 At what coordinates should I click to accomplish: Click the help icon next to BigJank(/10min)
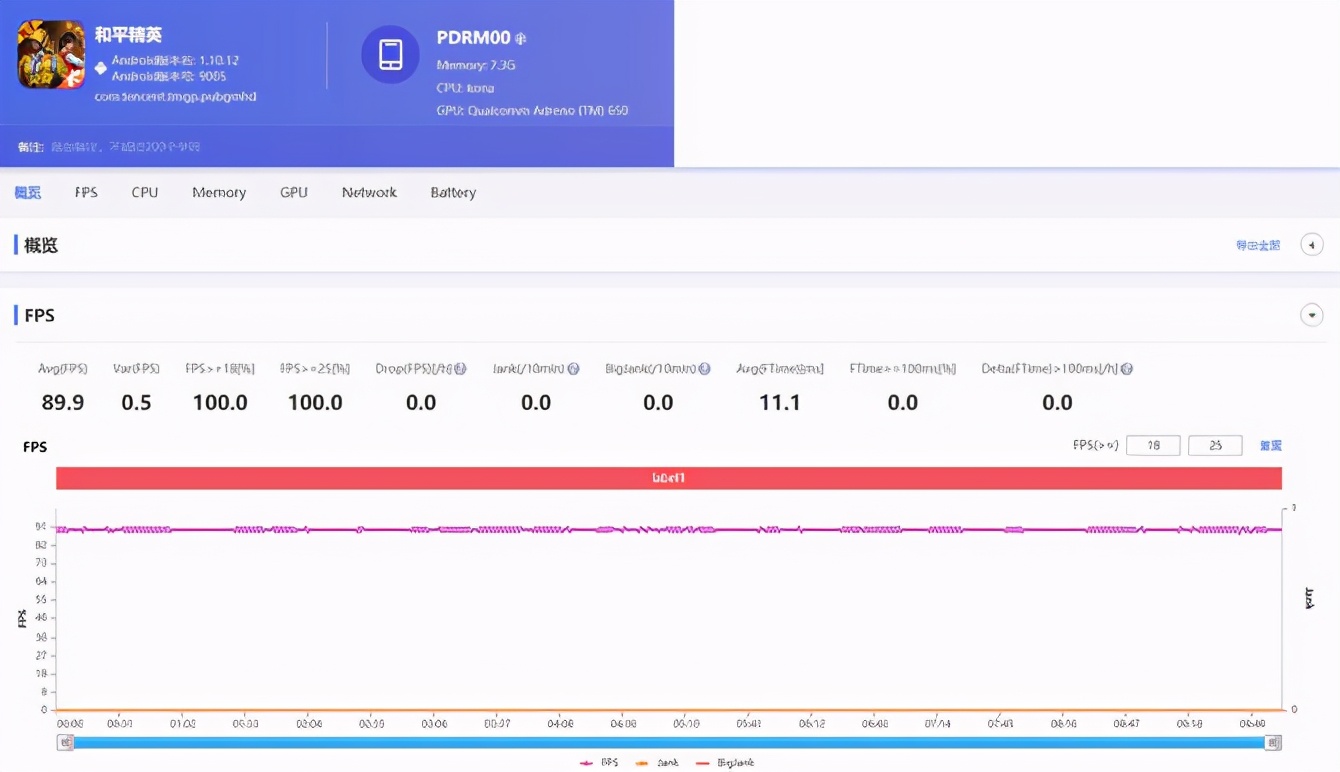tap(704, 369)
